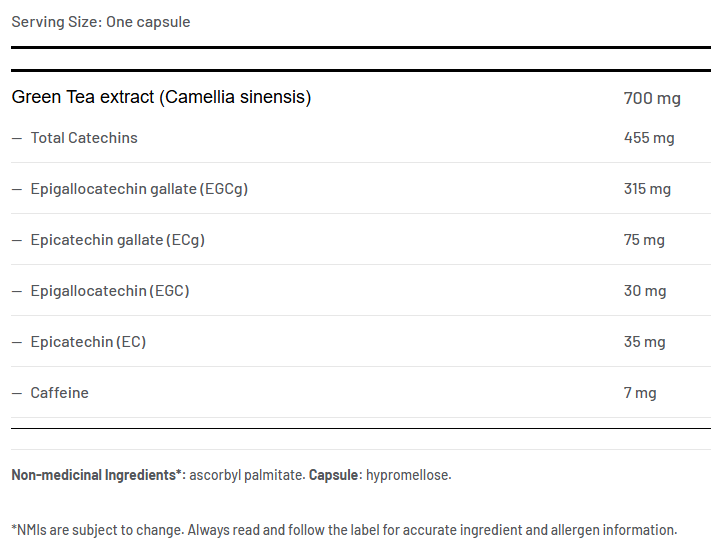The height and width of the screenshot is (555, 711).
Task: Click the 30 mg EGC amount
Action: [x=645, y=291]
